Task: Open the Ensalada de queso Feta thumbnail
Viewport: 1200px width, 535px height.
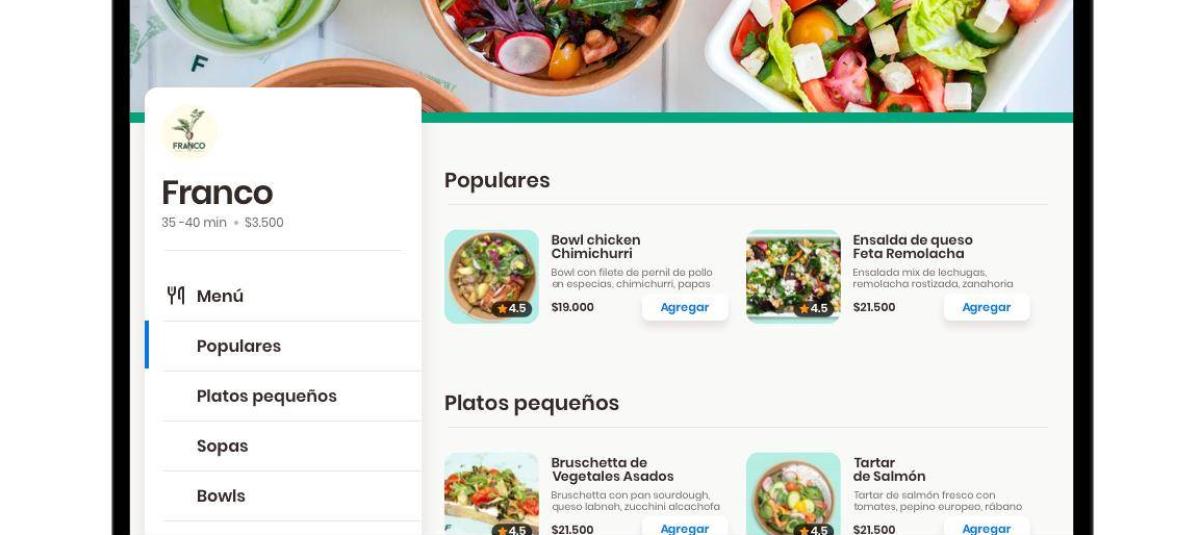Action: 793,277
